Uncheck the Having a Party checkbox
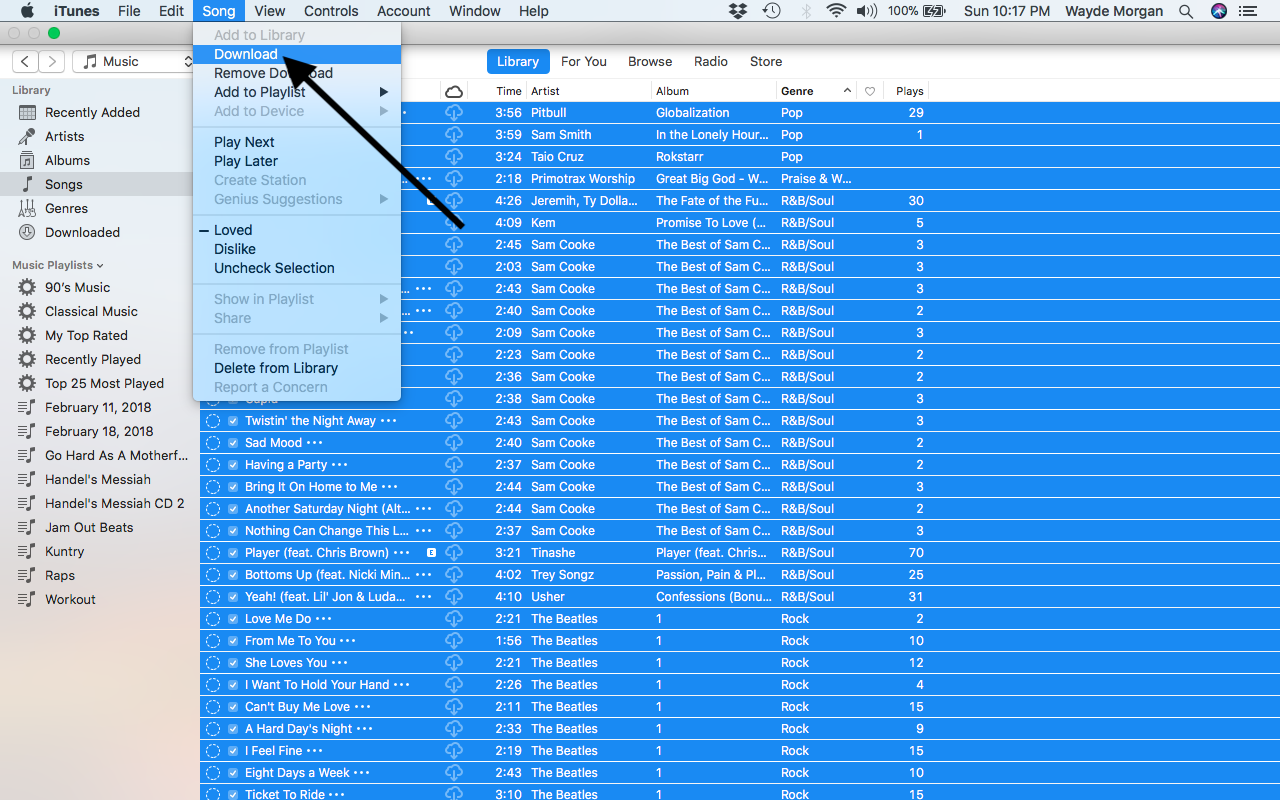 click(x=233, y=465)
